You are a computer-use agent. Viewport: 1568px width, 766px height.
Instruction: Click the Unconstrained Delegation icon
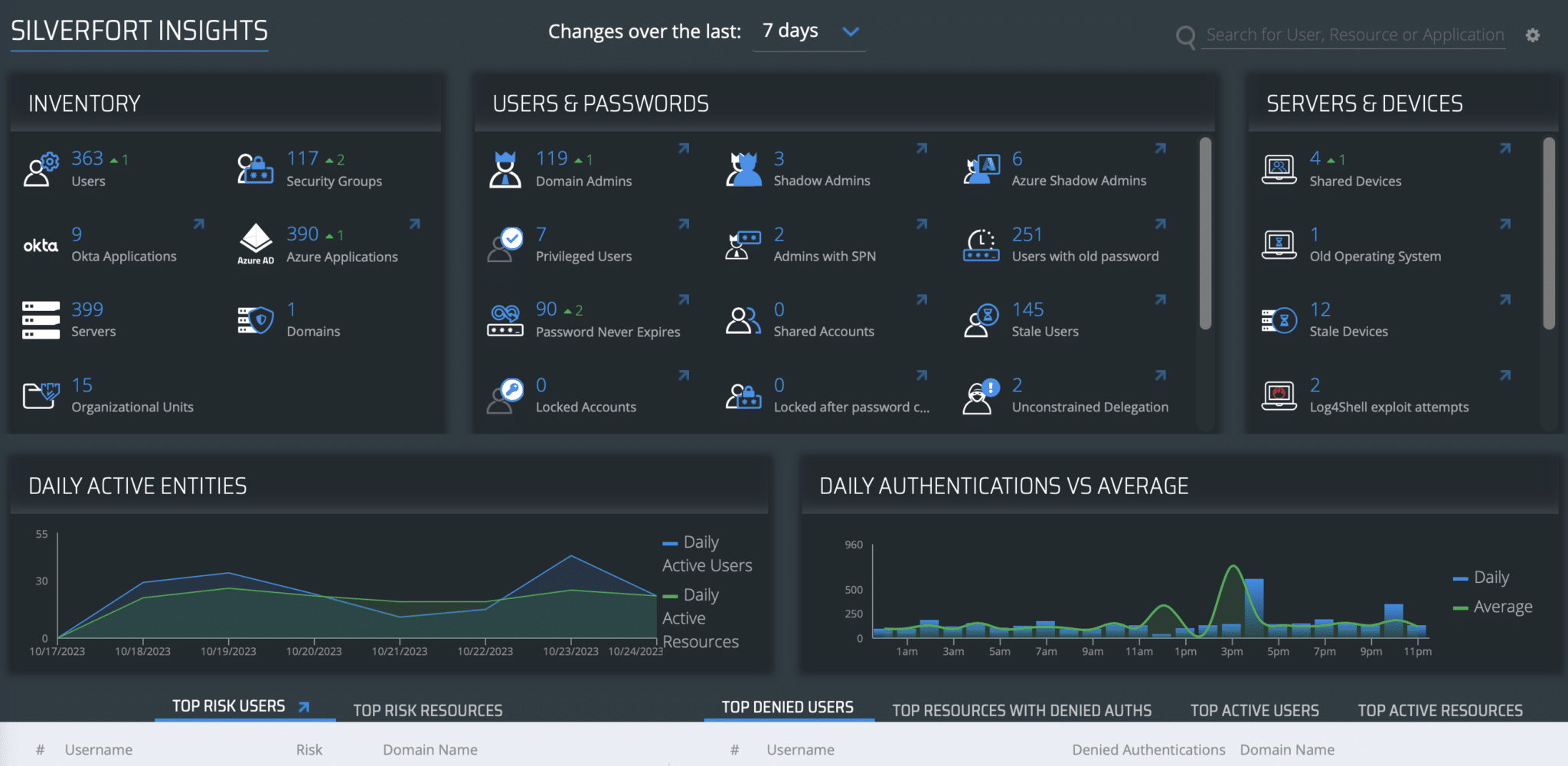coord(981,396)
